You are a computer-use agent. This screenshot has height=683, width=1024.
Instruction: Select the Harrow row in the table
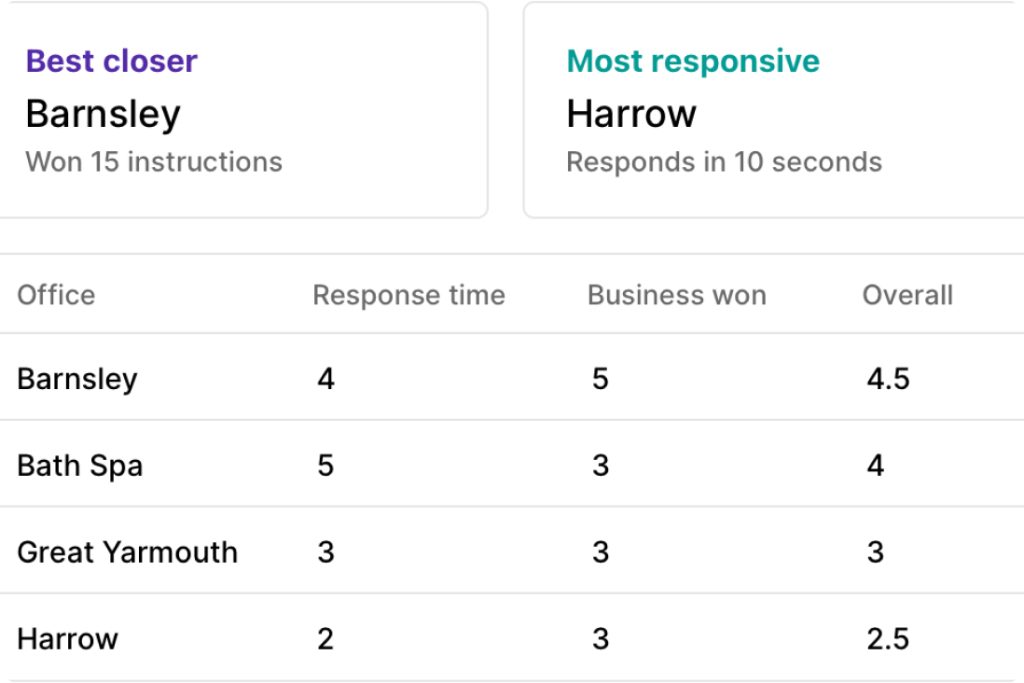click(x=67, y=639)
